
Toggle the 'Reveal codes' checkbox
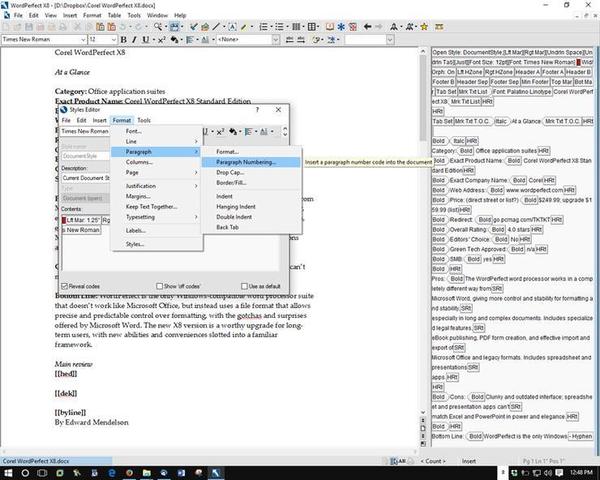(x=64, y=286)
